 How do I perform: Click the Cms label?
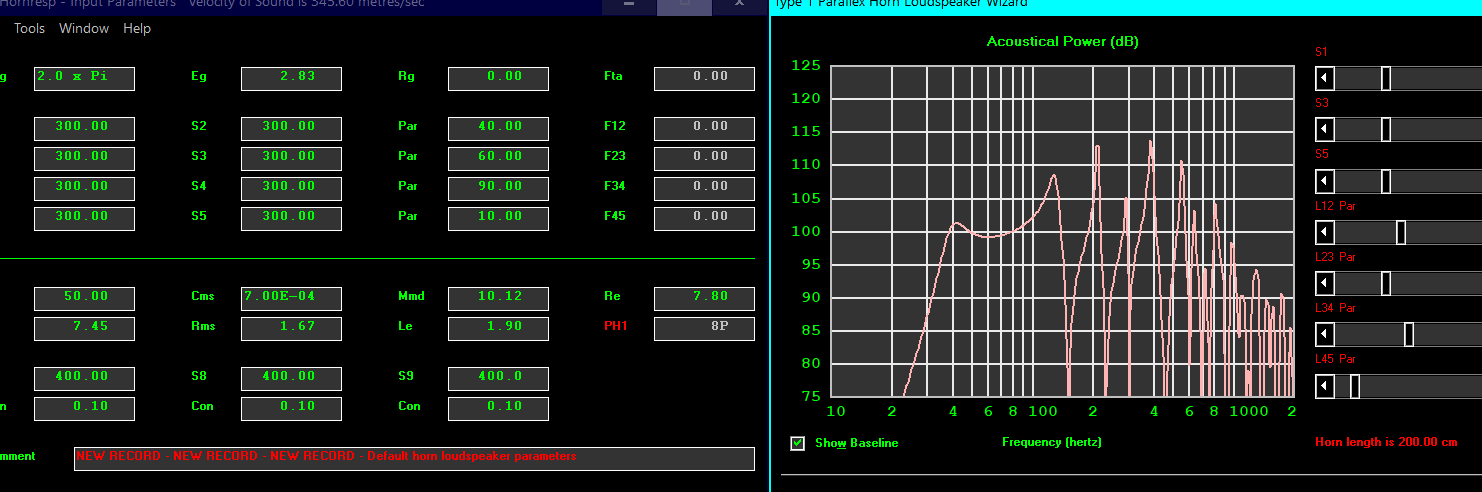203,296
